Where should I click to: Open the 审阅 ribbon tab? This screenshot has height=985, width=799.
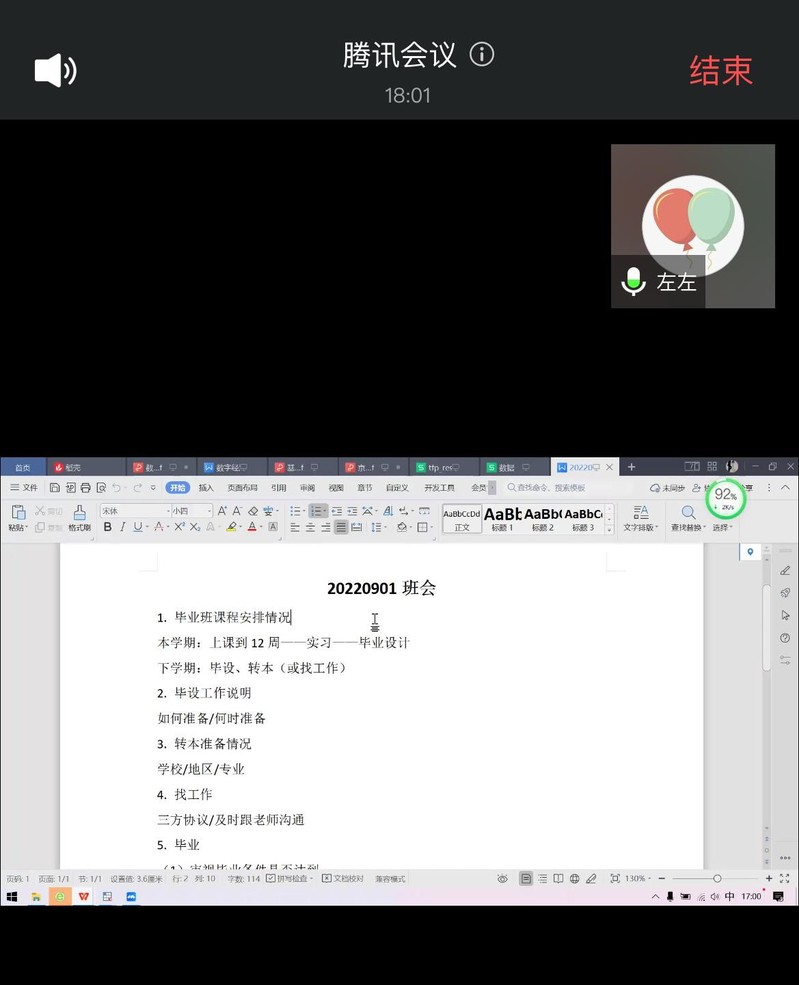click(x=307, y=487)
